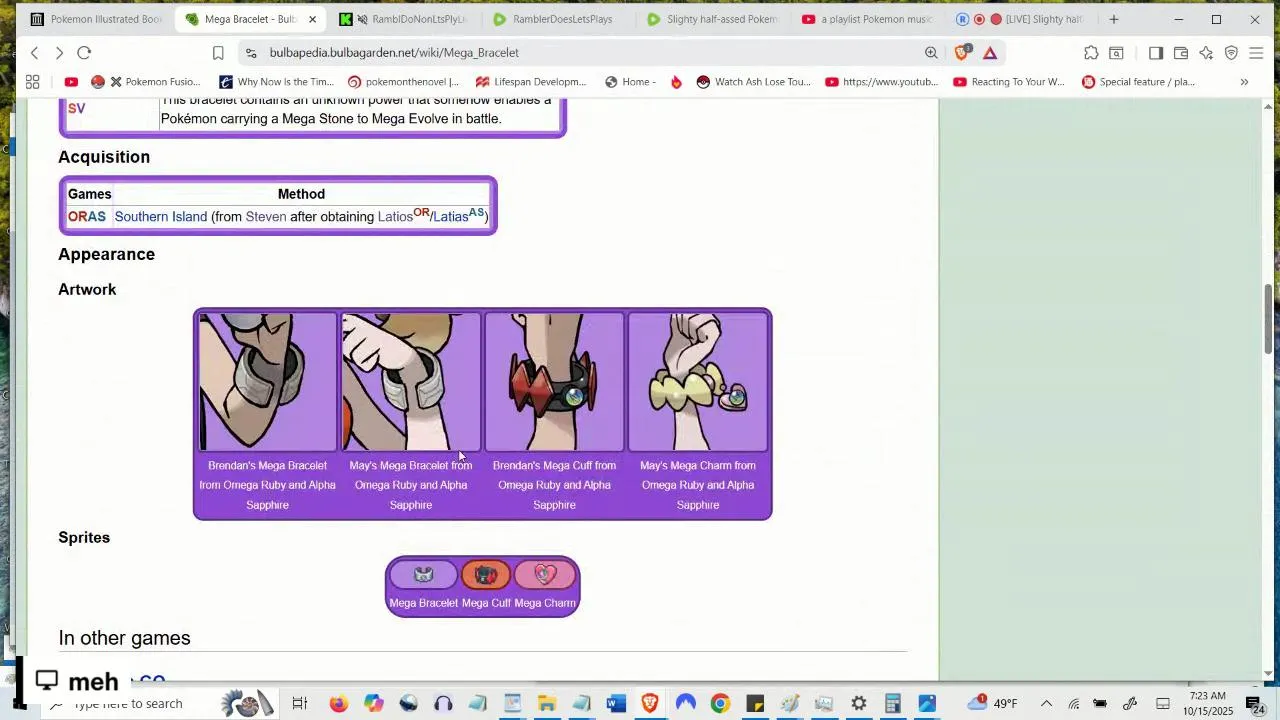Image resolution: width=1280 pixels, height=720 pixels.
Task: Switch to RamblDoNonLtsPly muted tab
Action: point(405,19)
